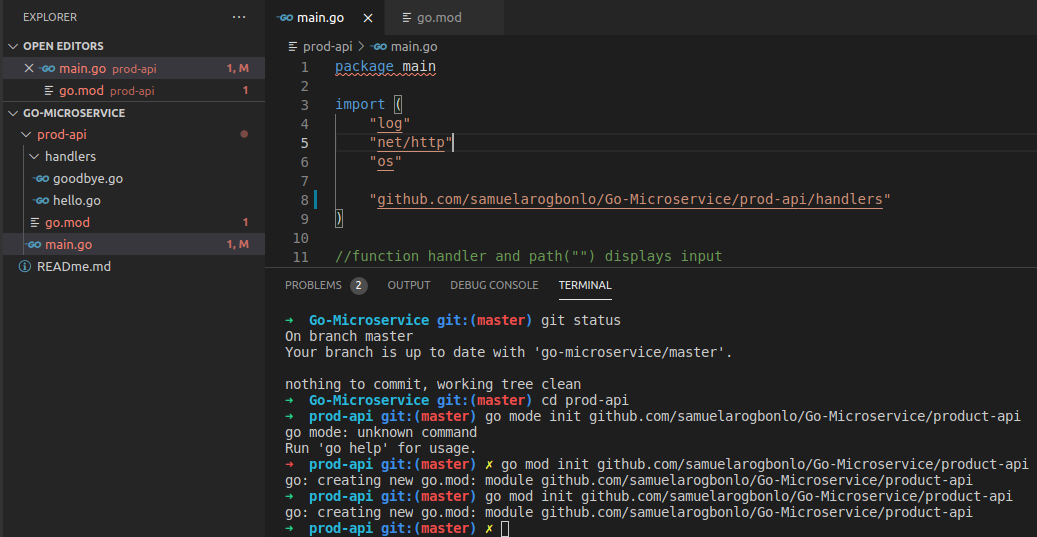Open Explorer more actions ellipsis menu
Screen dimensions: 1037x537
(x=238, y=17)
